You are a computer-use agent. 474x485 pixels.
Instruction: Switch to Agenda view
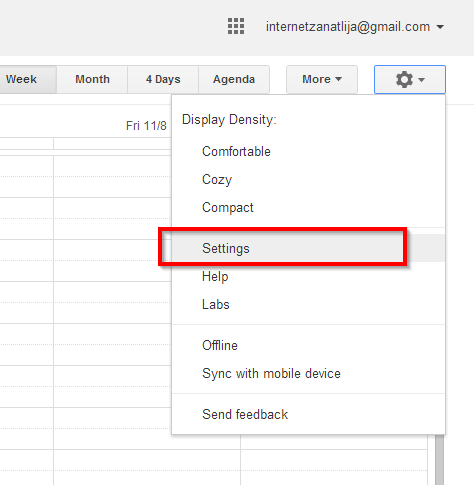point(234,79)
